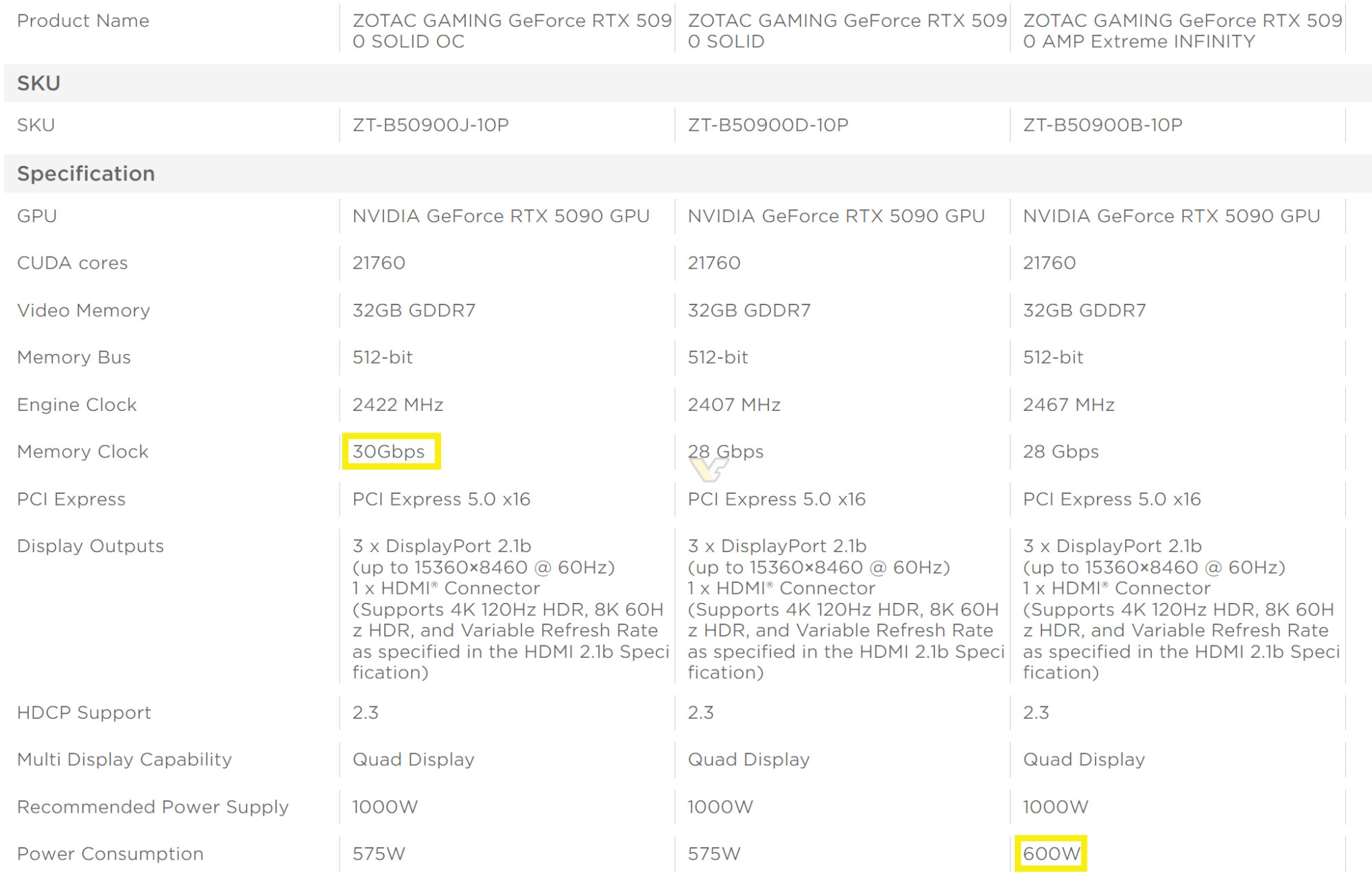Click the 2407 MHz engine clock value
Image resolution: width=1372 pixels, height=880 pixels.
[x=733, y=405]
